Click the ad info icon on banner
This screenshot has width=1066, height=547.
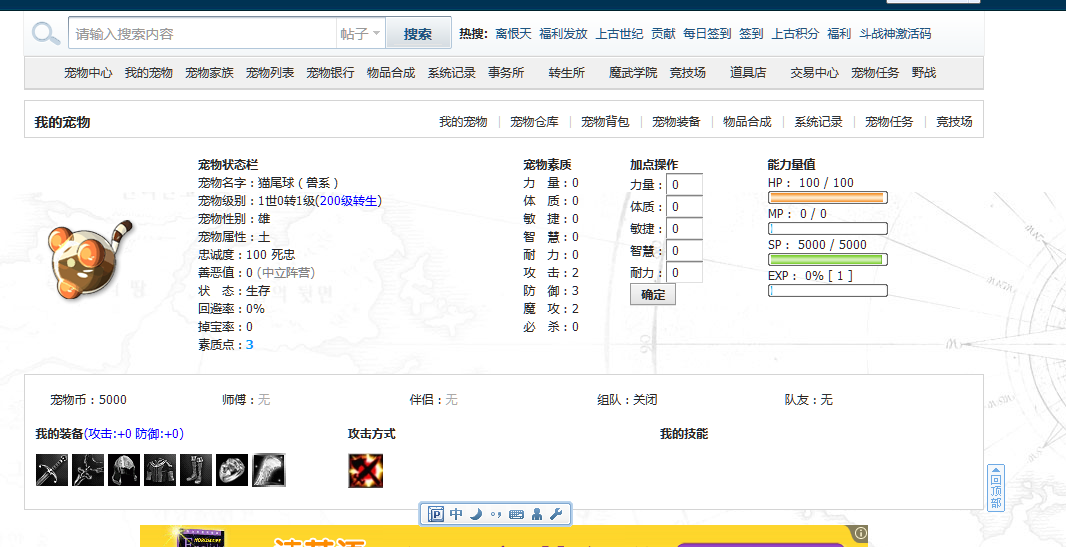click(861, 533)
